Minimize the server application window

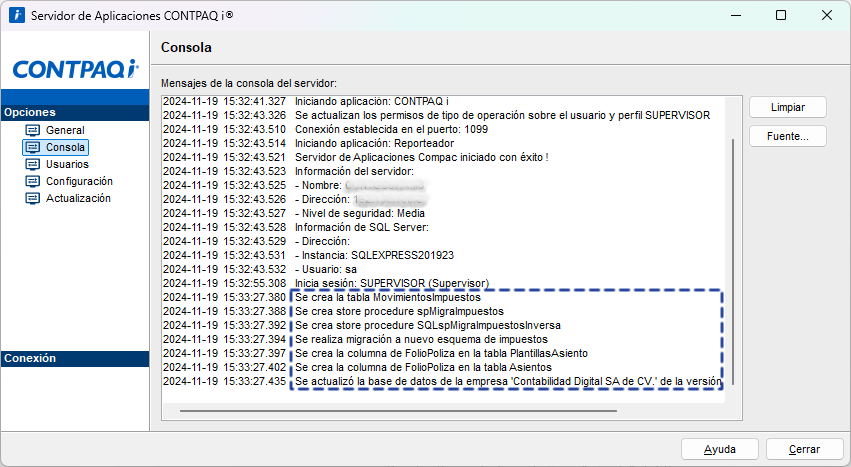pos(735,15)
